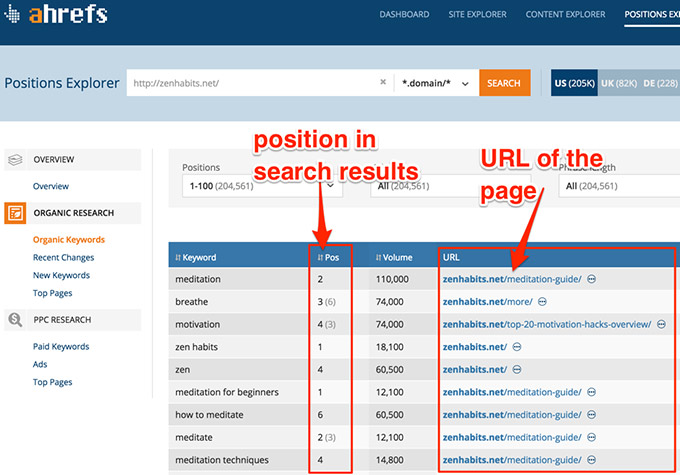Click the ORGANIC RESEARCH section header
This screenshot has width=680, height=475.
(74, 213)
